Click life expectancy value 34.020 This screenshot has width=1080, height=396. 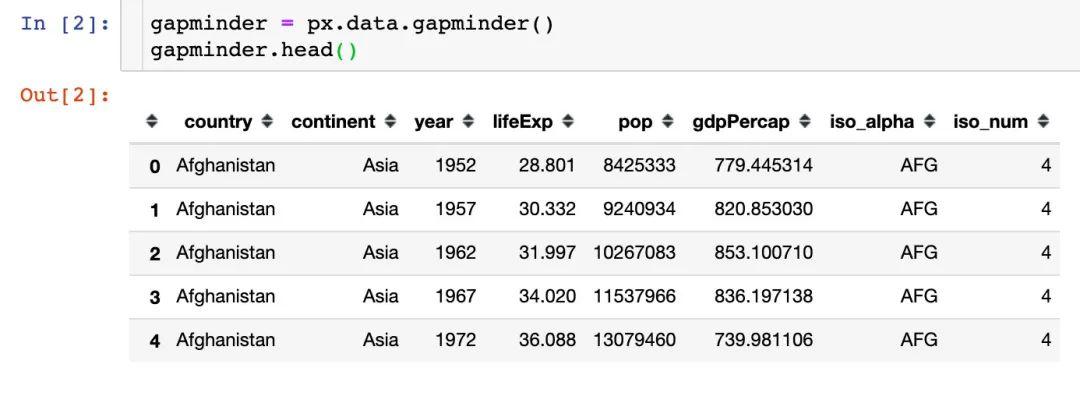[x=547, y=296]
